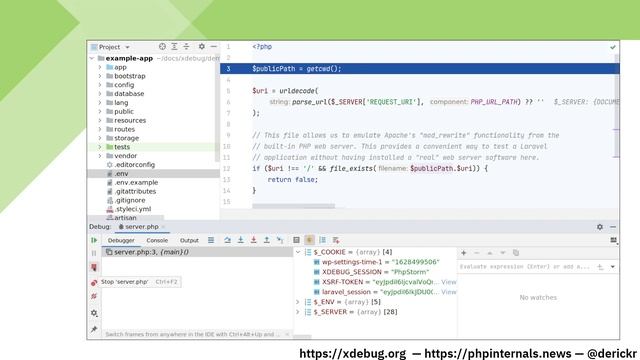Open the Evaluate Expression calculator icon
640x360 pixels.
(x=296, y=240)
